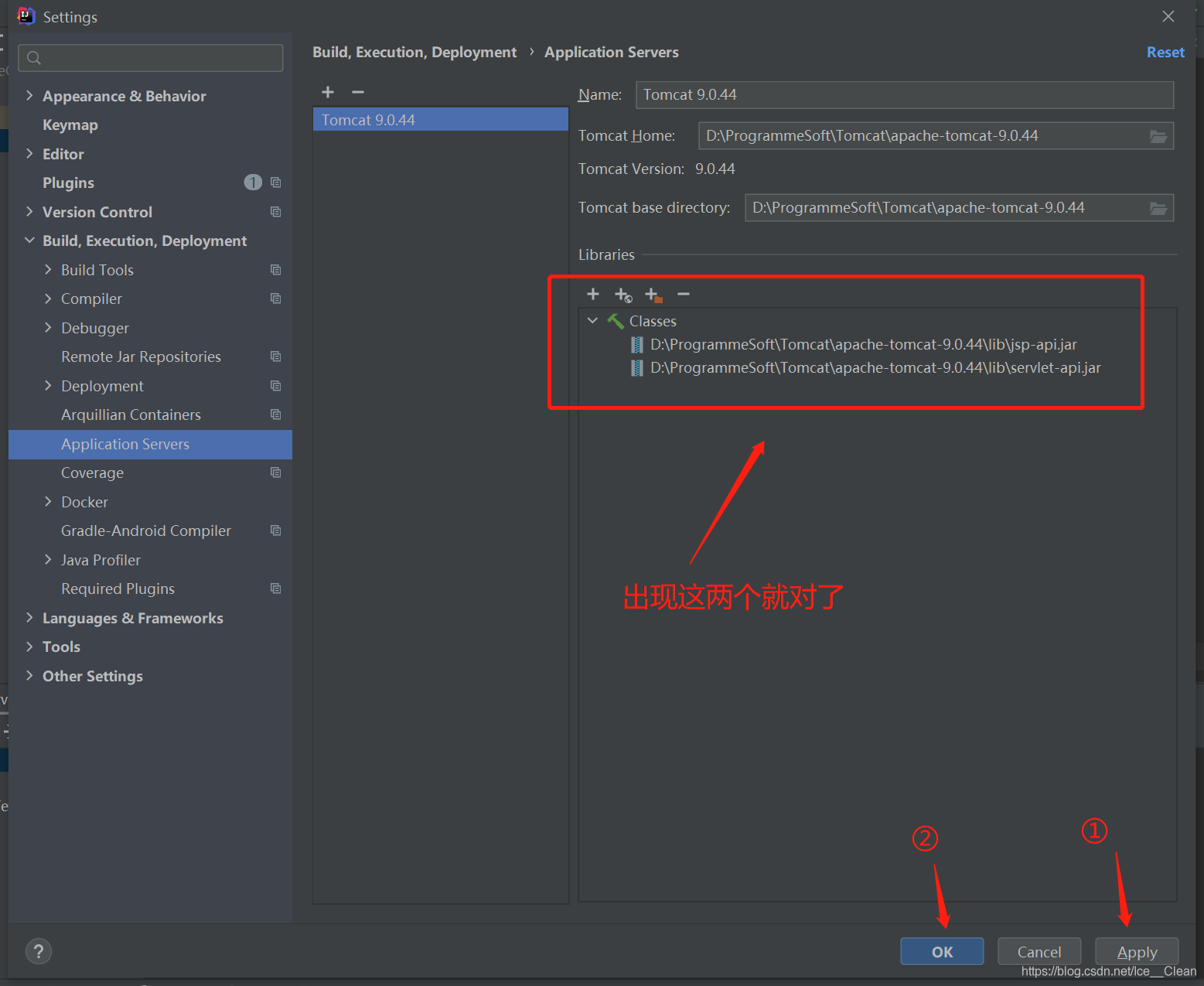Viewport: 1204px width, 986px height.
Task: Open the Plugins settings page
Action: coord(68,183)
